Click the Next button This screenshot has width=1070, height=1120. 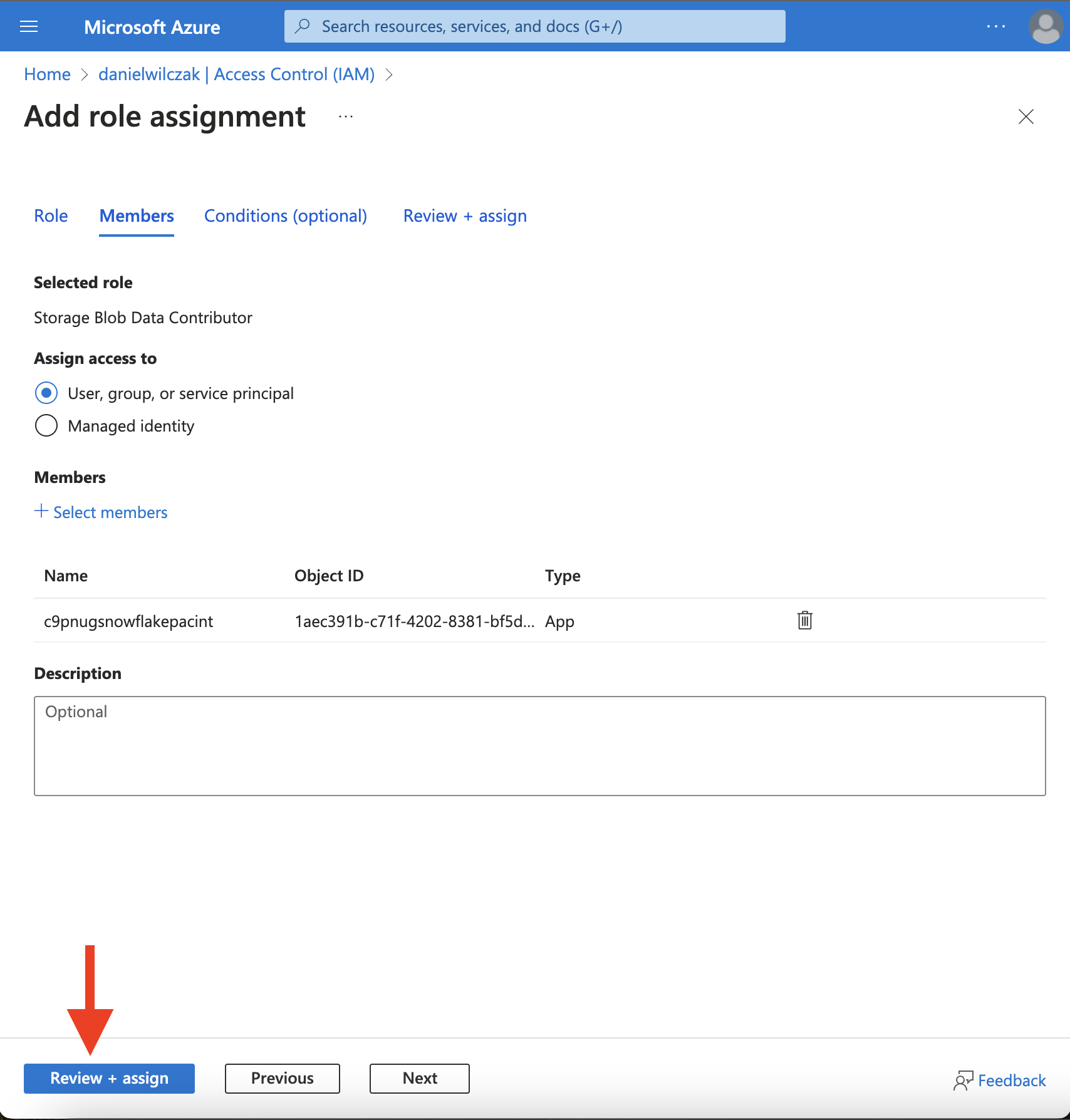pyautogui.click(x=420, y=1078)
